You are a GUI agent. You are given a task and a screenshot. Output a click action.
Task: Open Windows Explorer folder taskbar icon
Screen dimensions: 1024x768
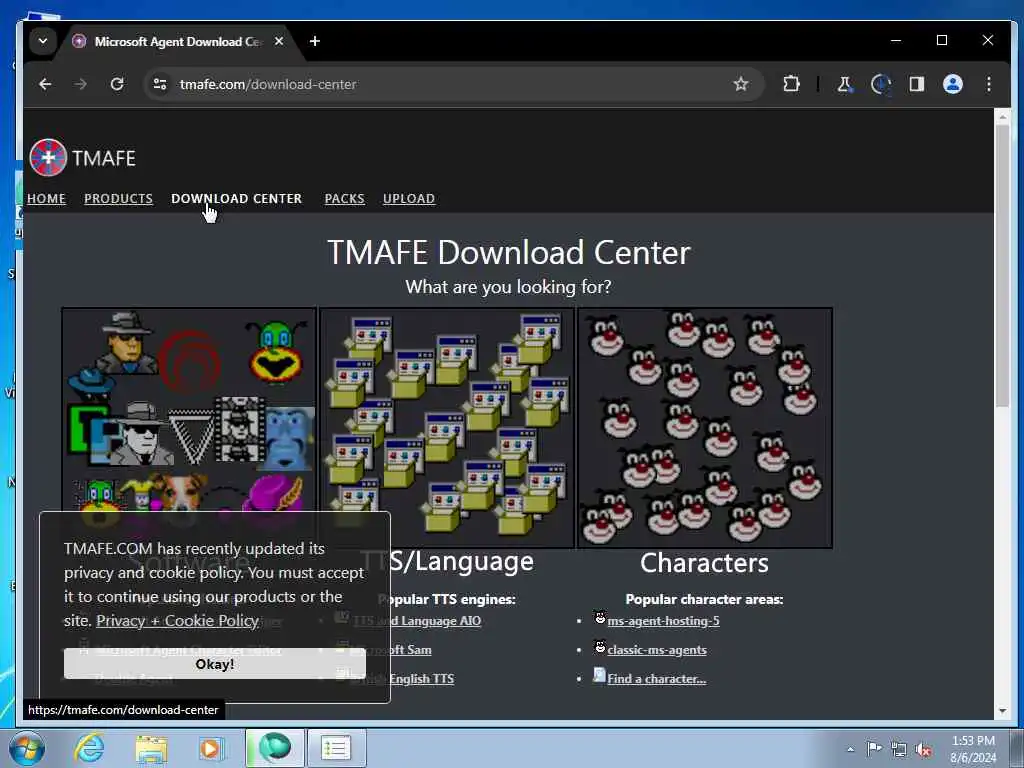coord(151,748)
